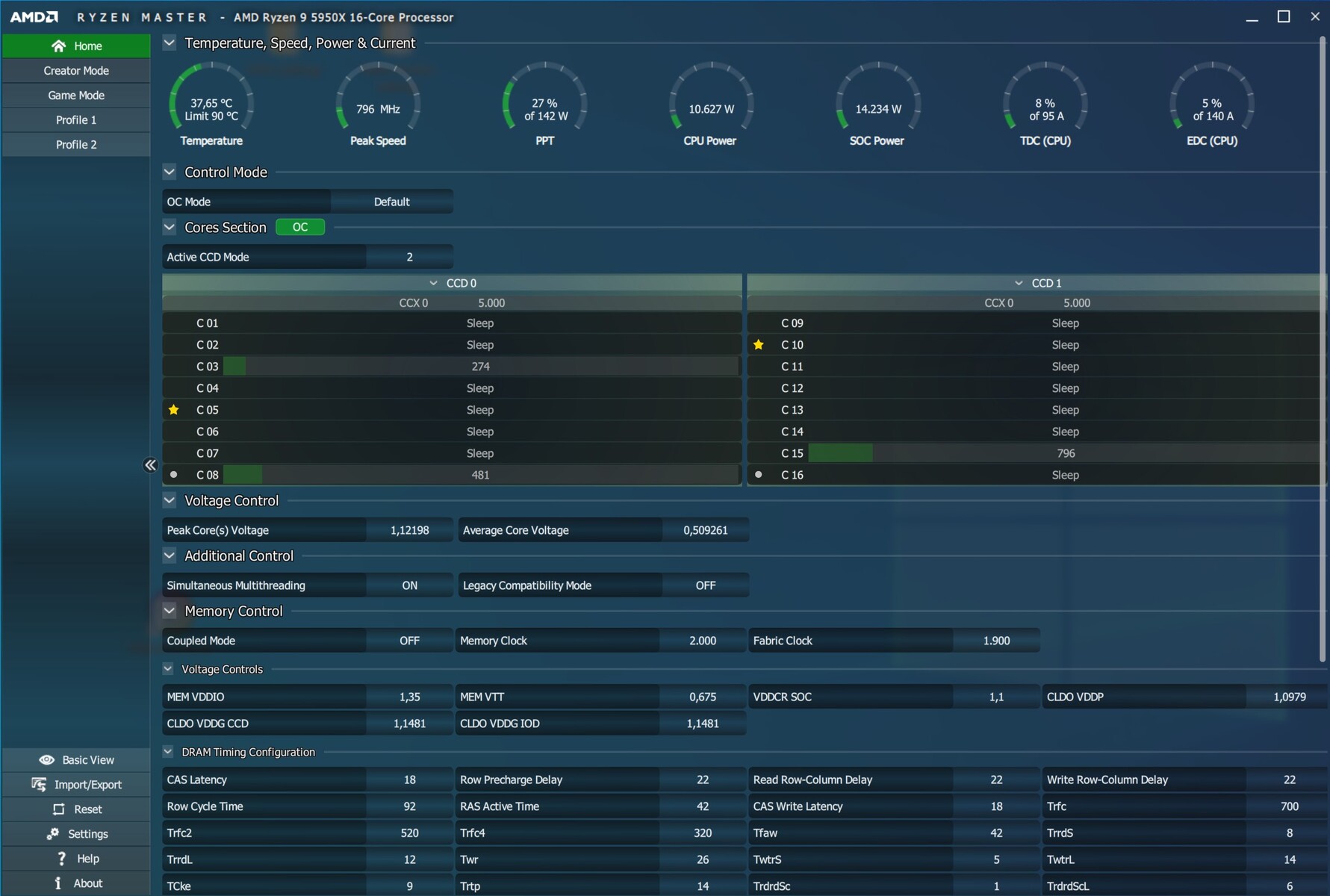Image resolution: width=1330 pixels, height=896 pixels.
Task: Toggle Legacy Compatibility Mode OFF value
Action: [705, 585]
